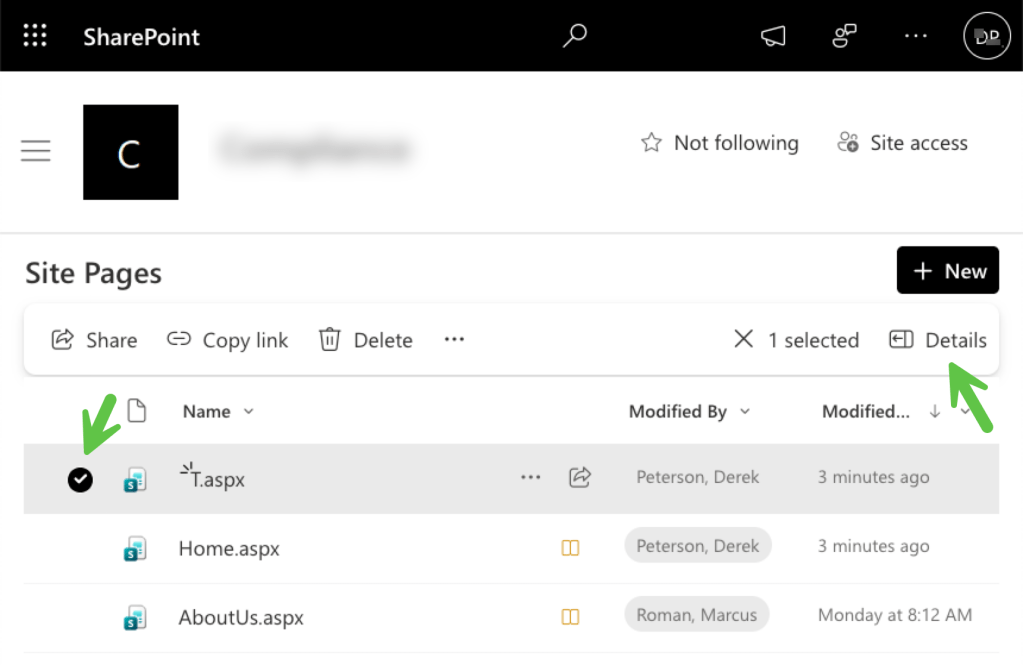The image size is (1023, 665).
Task: Expand the Name column dropdown
Action: click(x=248, y=412)
